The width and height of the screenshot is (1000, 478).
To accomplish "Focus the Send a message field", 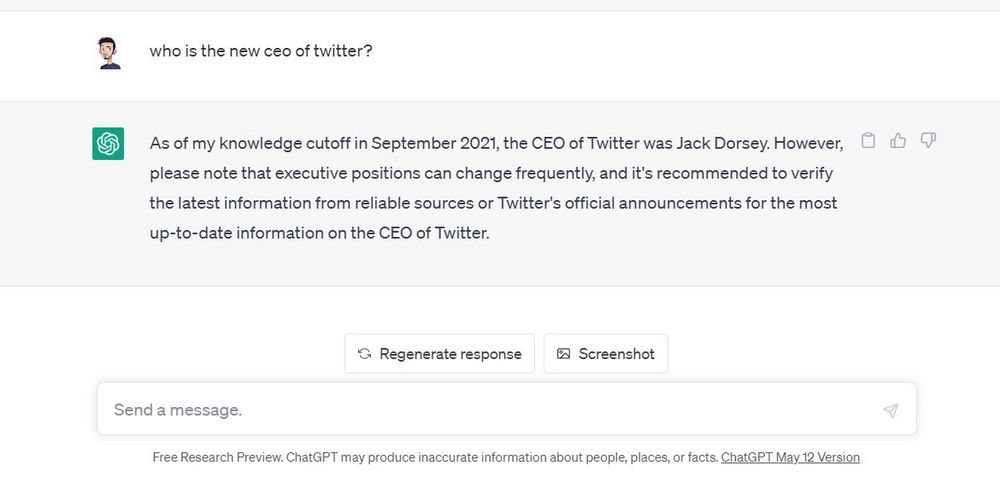I will (506, 409).
